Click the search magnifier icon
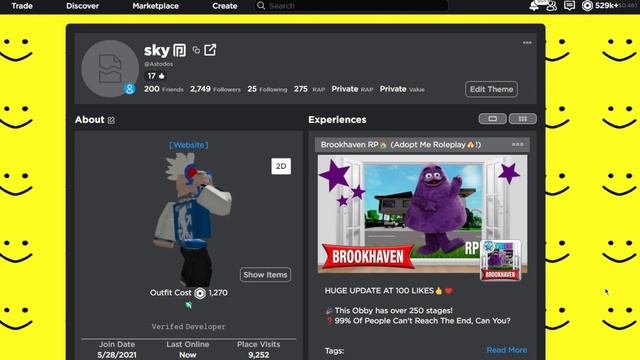640x360 pixels. [261, 6]
